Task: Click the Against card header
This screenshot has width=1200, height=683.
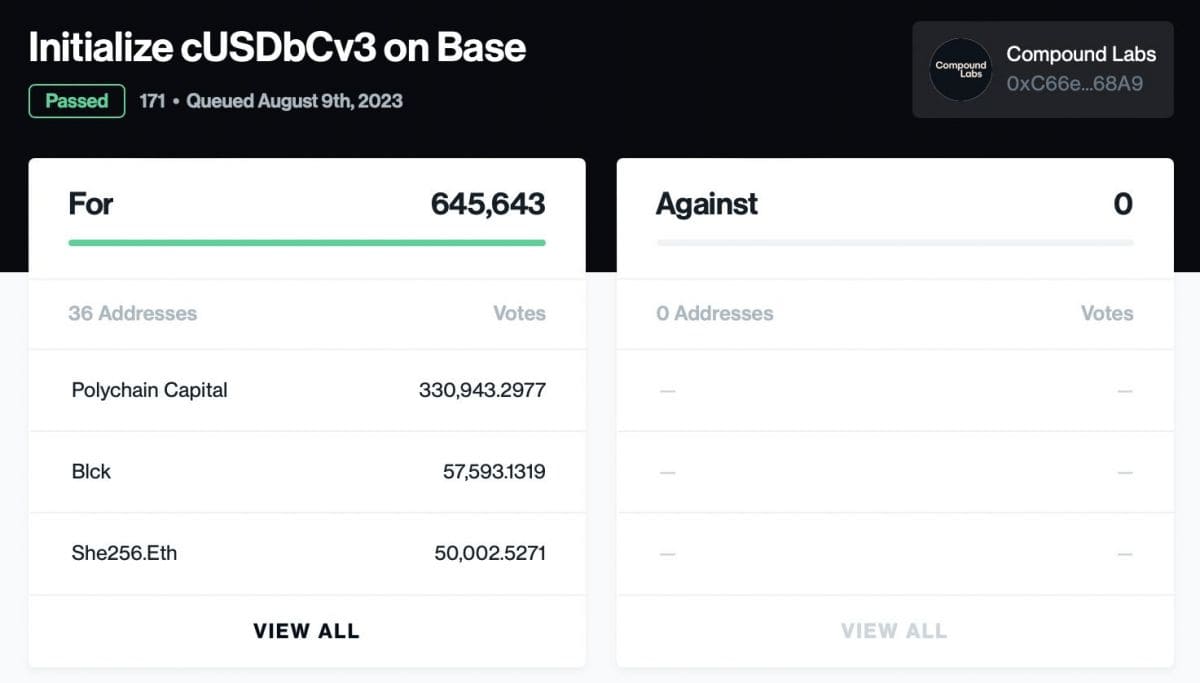Action: [x=705, y=204]
